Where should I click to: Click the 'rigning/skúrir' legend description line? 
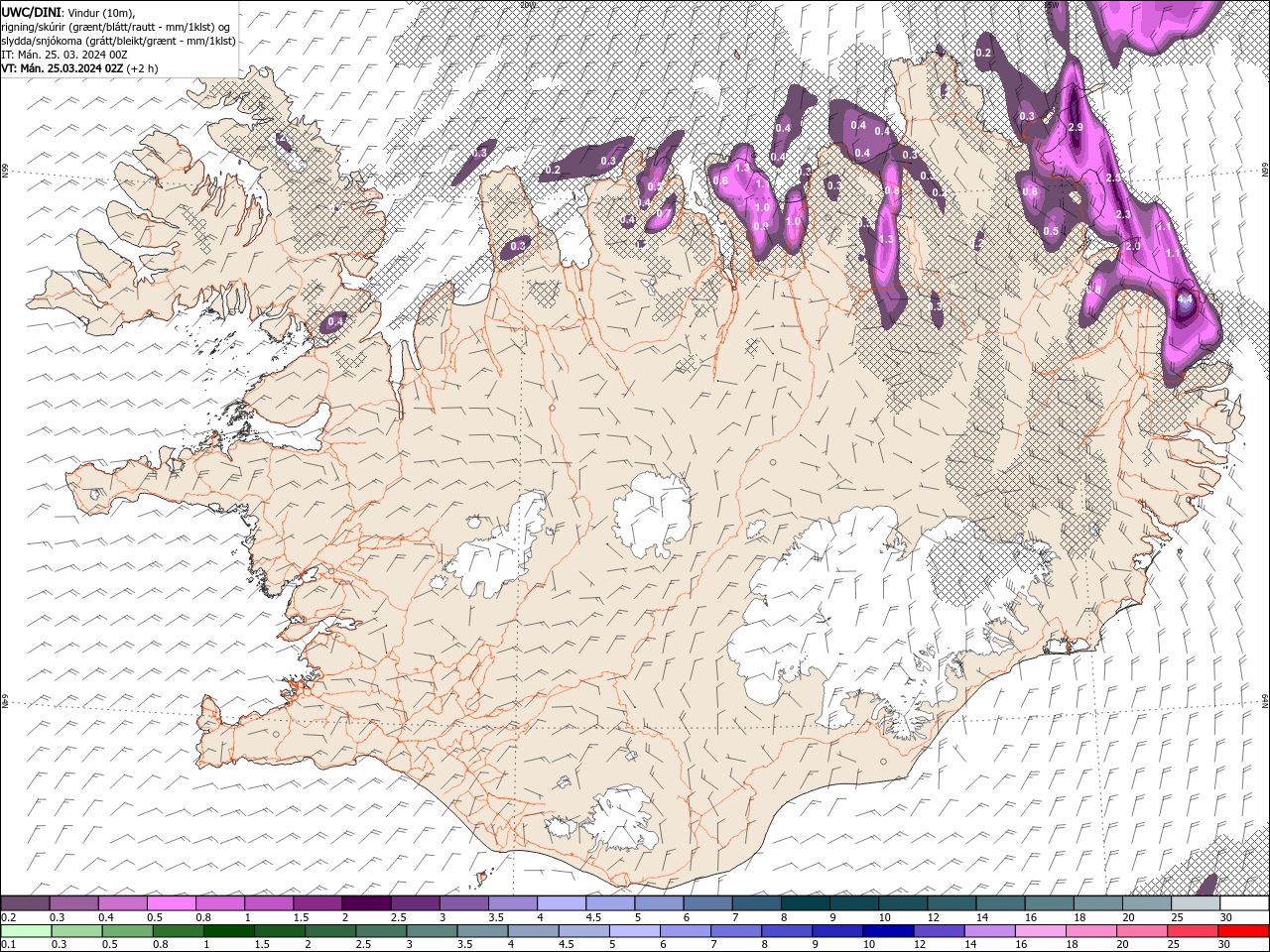coord(117,26)
